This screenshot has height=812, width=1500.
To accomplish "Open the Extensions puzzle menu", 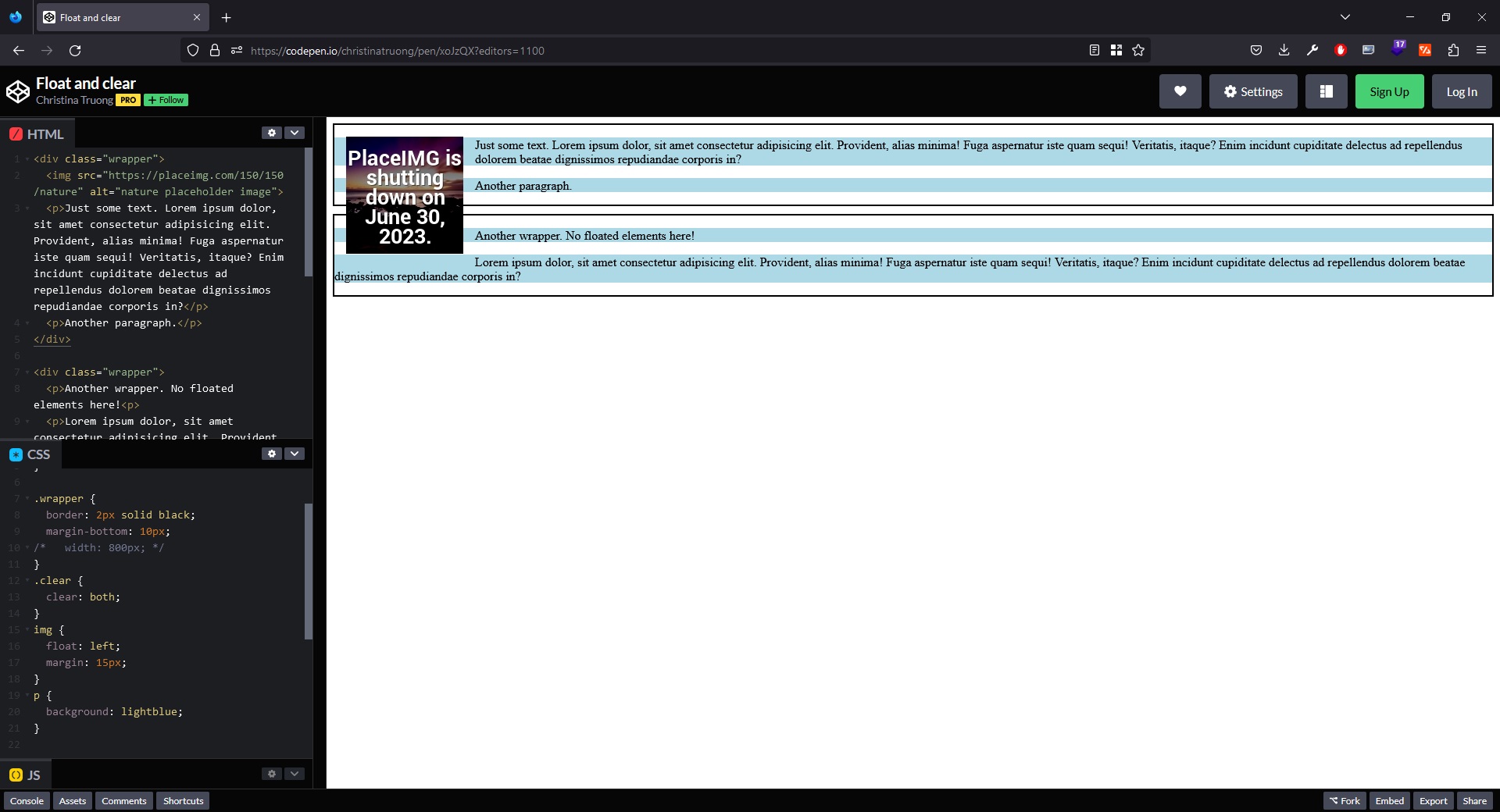I will [1453, 50].
